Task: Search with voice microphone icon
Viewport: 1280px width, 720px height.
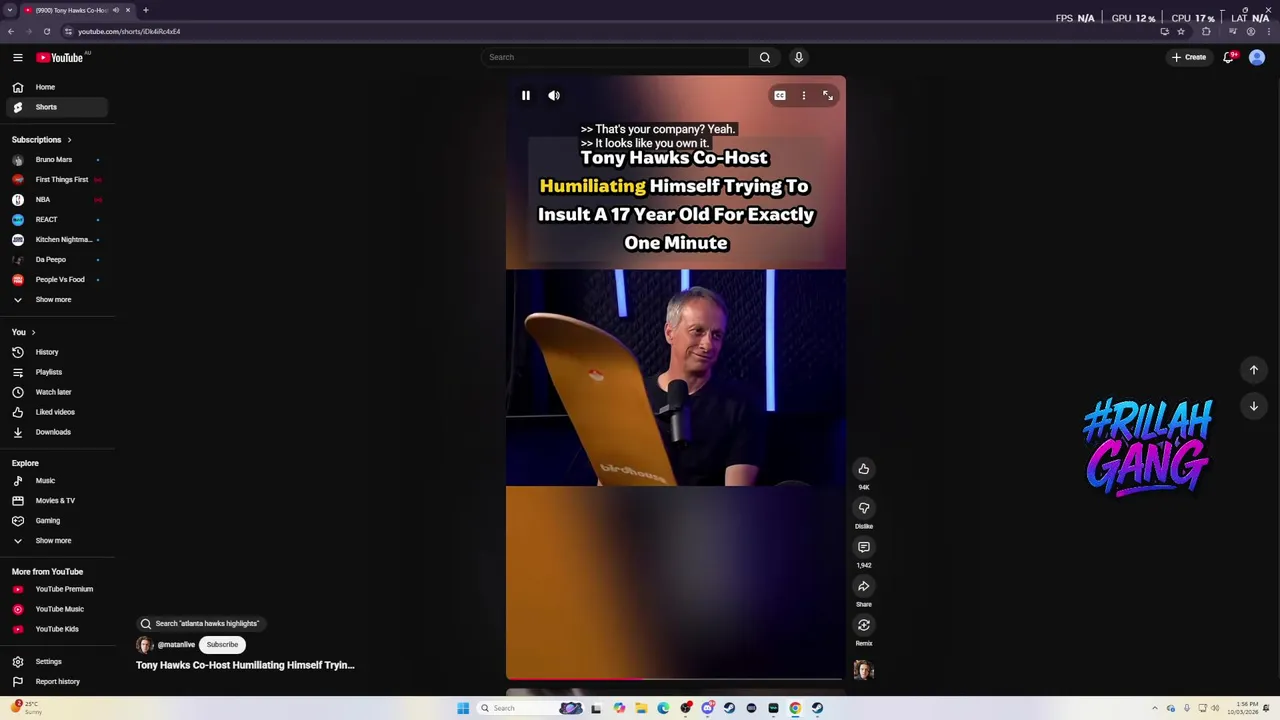Action: (799, 57)
